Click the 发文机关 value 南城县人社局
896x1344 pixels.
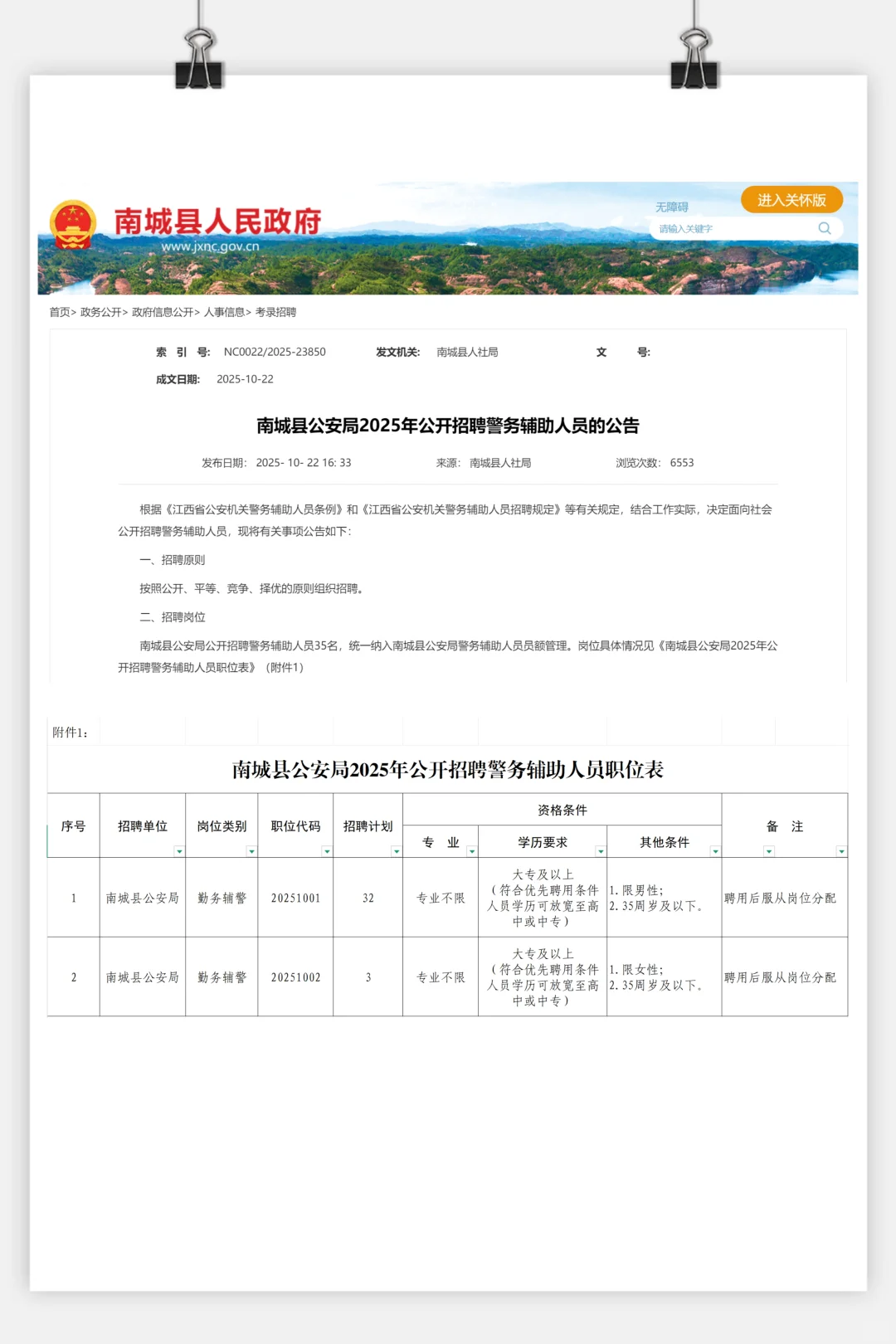(467, 352)
